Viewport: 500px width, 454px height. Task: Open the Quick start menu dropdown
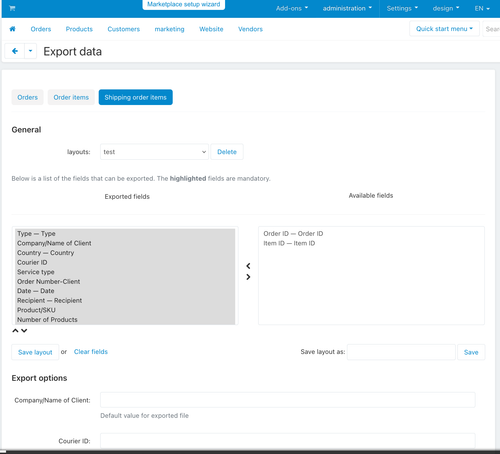[x=444, y=29]
